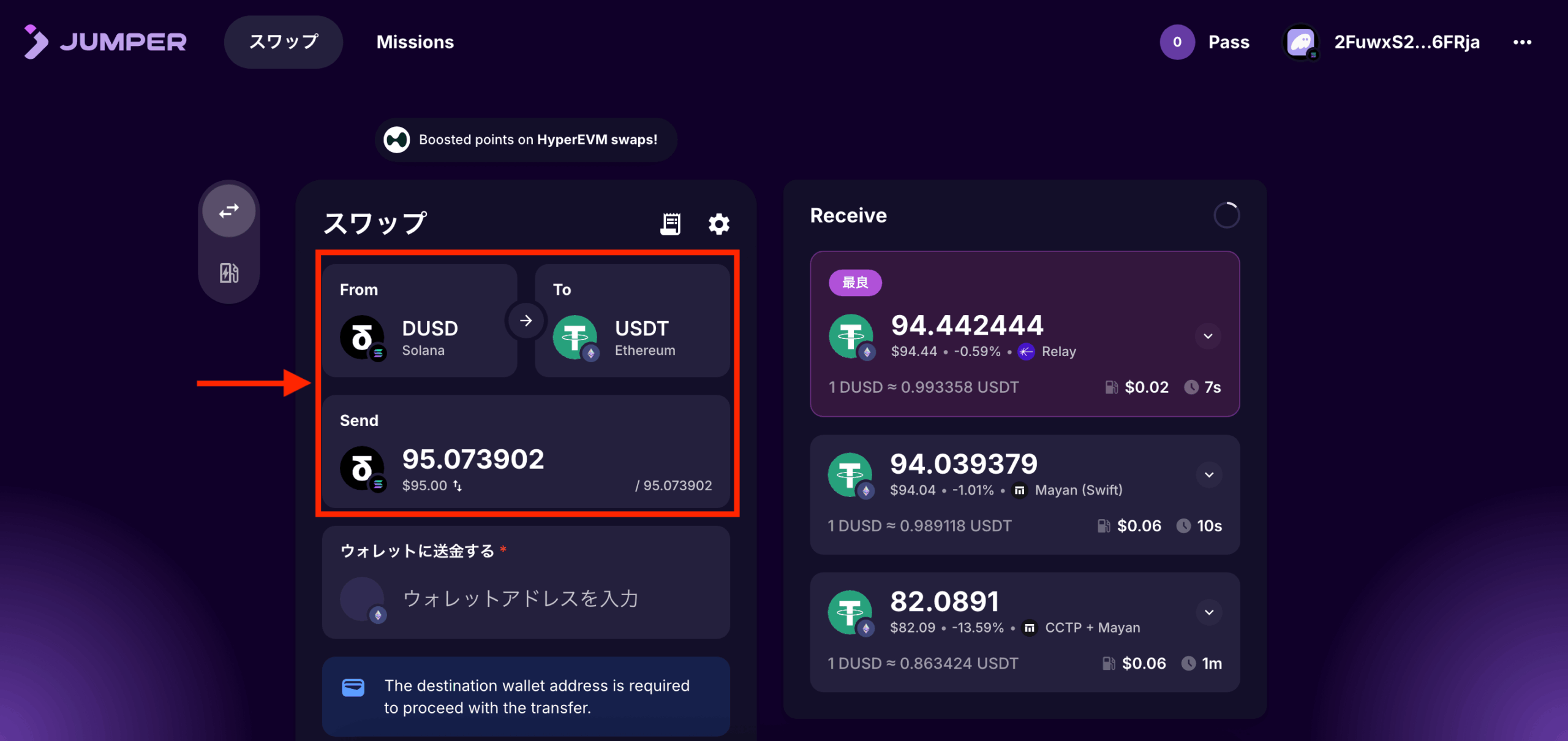Edit the send amount 95.073902
The width and height of the screenshot is (1568, 741).
click(x=473, y=459)
